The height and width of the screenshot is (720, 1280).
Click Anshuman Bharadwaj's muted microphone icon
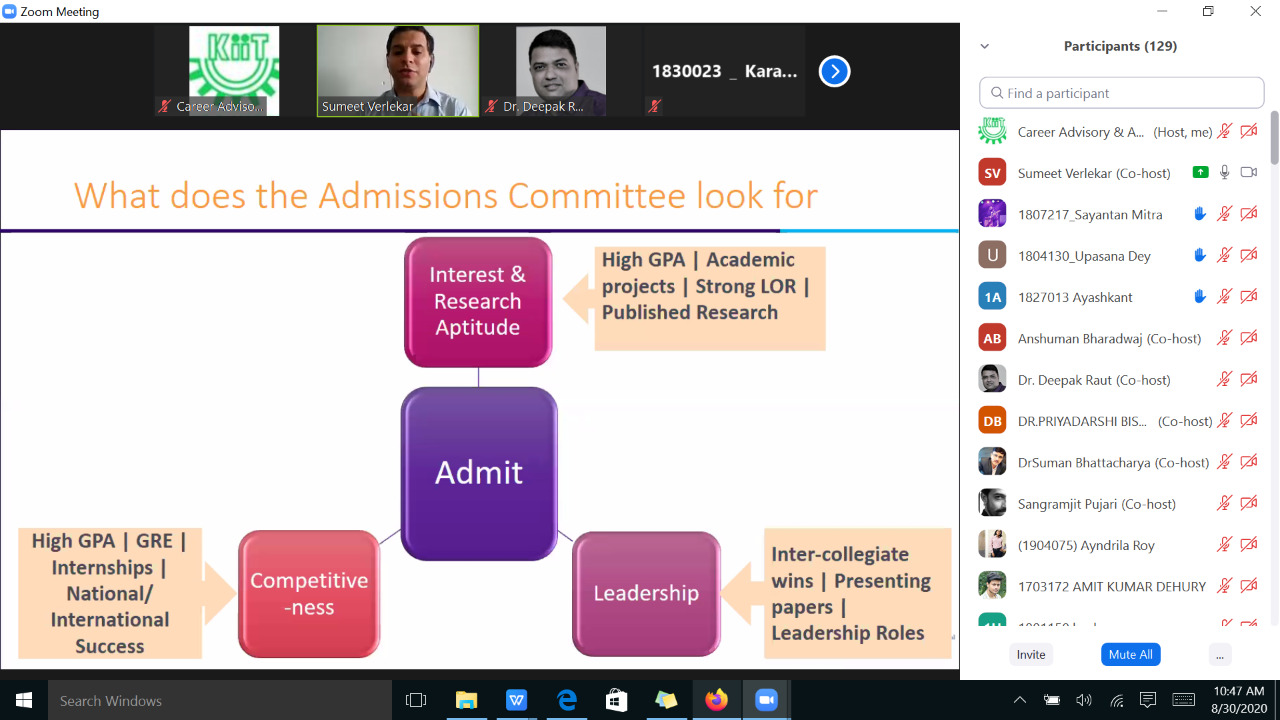1224,338
